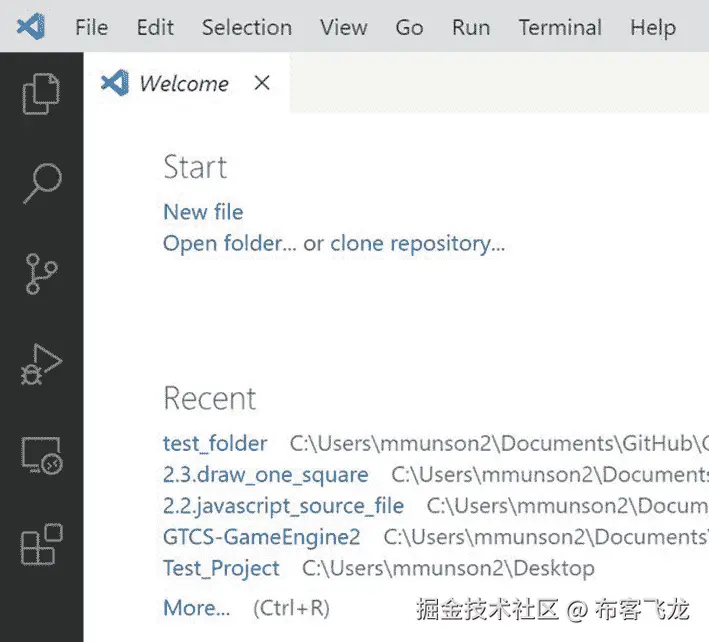Open the Run and Debug view
Screen dimensions: 709x642
click(41, 364)
